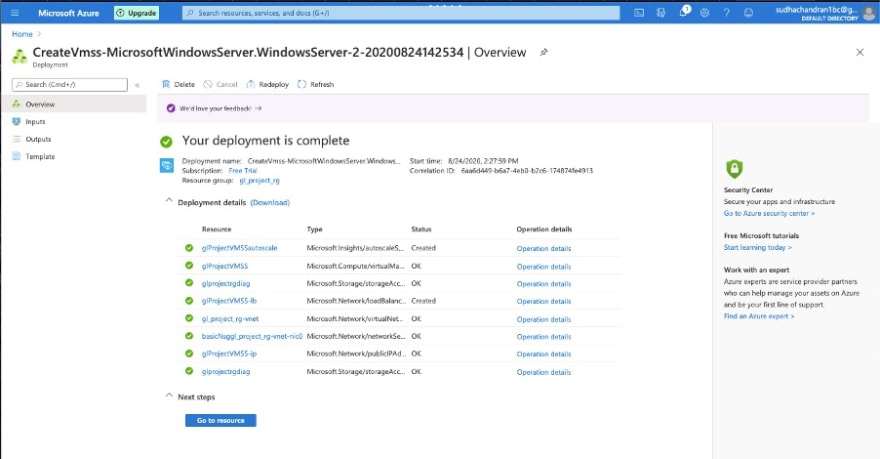Open Operation details for glProjectVMSSautoscale
Screen dimensions: 880x459
click(x=544, y=248)
